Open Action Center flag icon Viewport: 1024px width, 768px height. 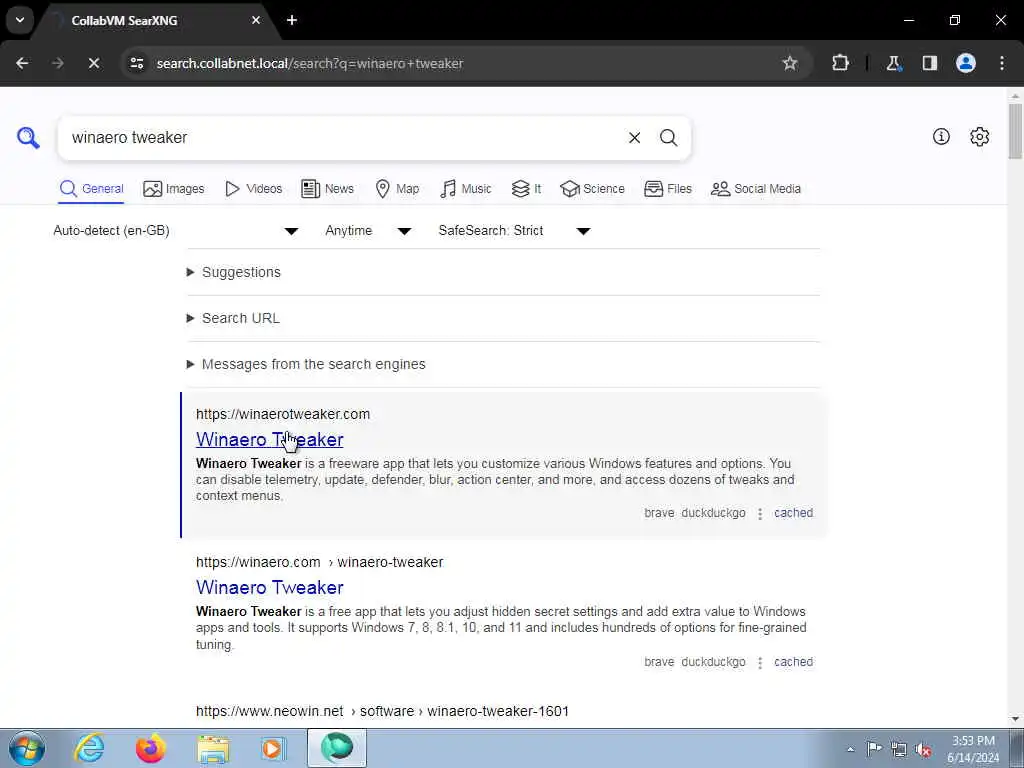(x=874, y=749)
